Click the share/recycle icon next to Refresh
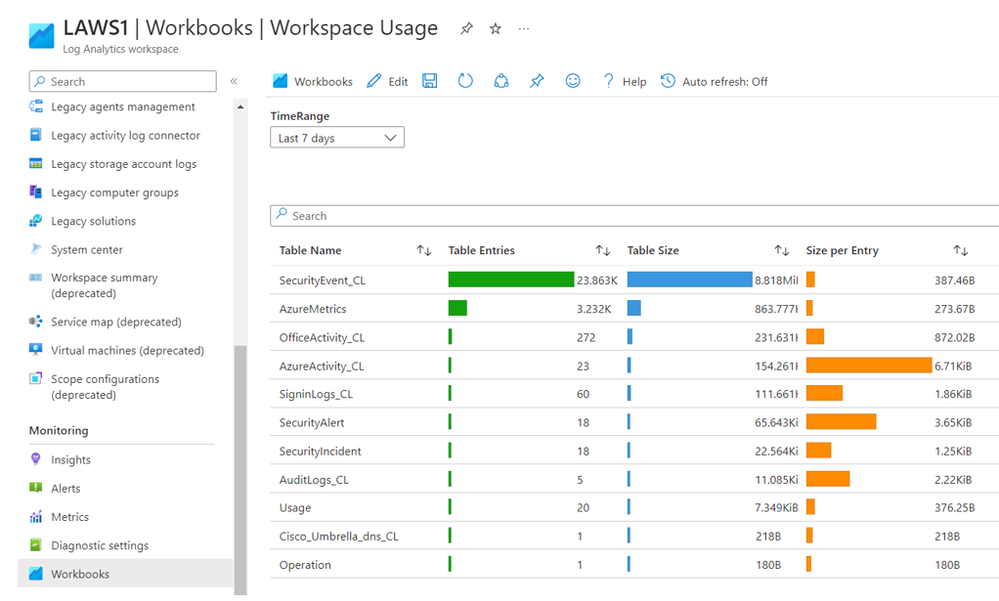This screenshot has width=999, height=601. [502, 81]
